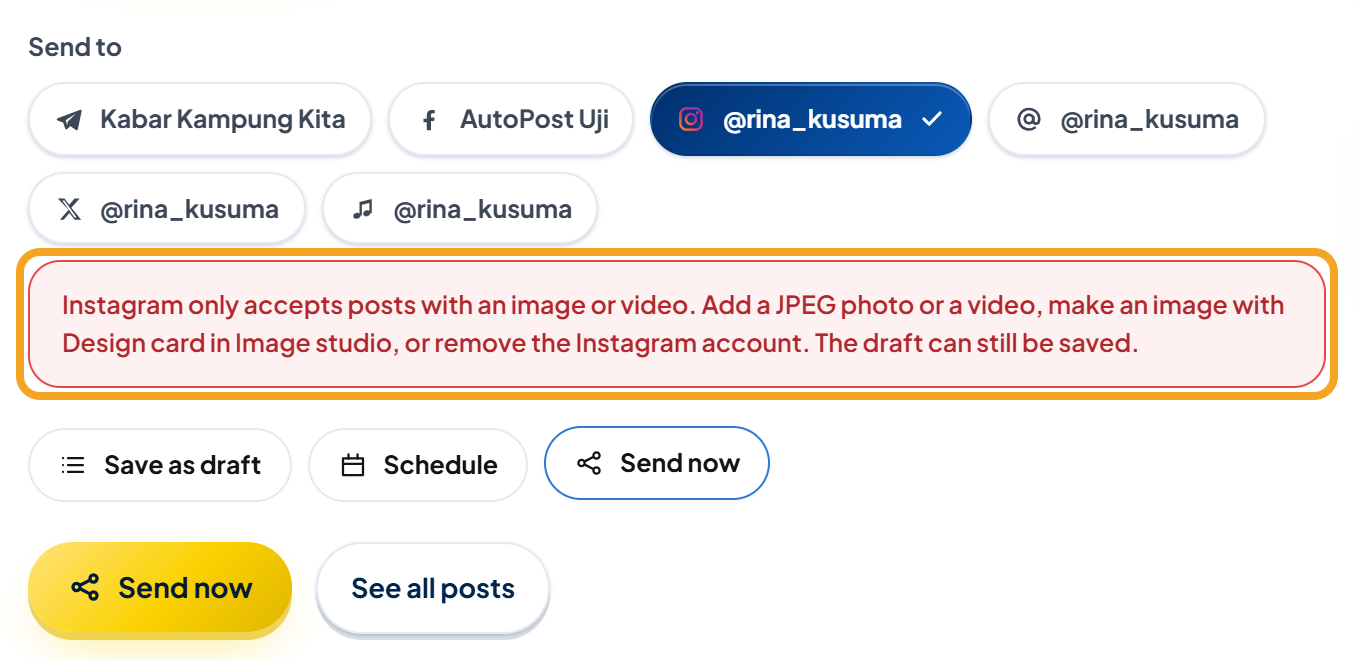1354x660 pixels.
Task: Select the Kabar Kampung Kita Telegram channel
Action: pyautogui.click(x=200, y=120)
